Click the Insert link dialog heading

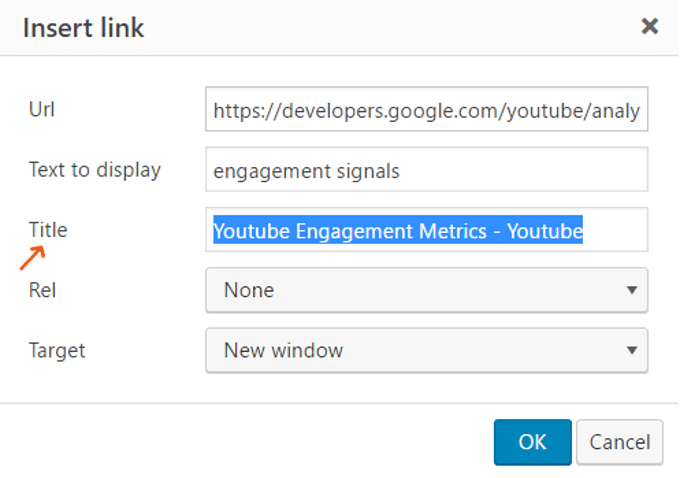pos(83,28)
